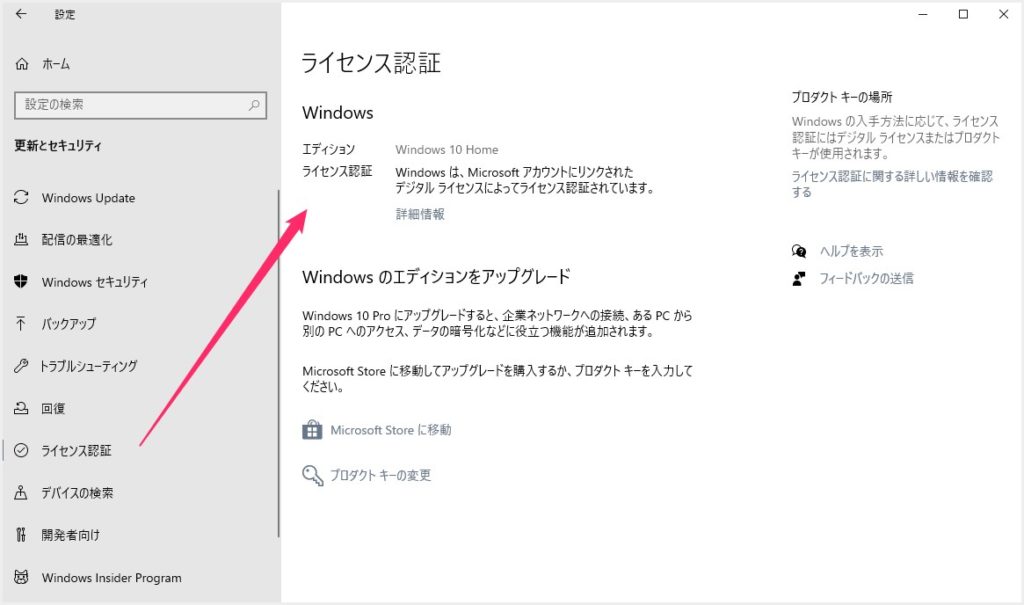Click フィードバックの送信 link
Image resolution: width=1024 pixels, height=605 pixels.
tap(866, 278)
